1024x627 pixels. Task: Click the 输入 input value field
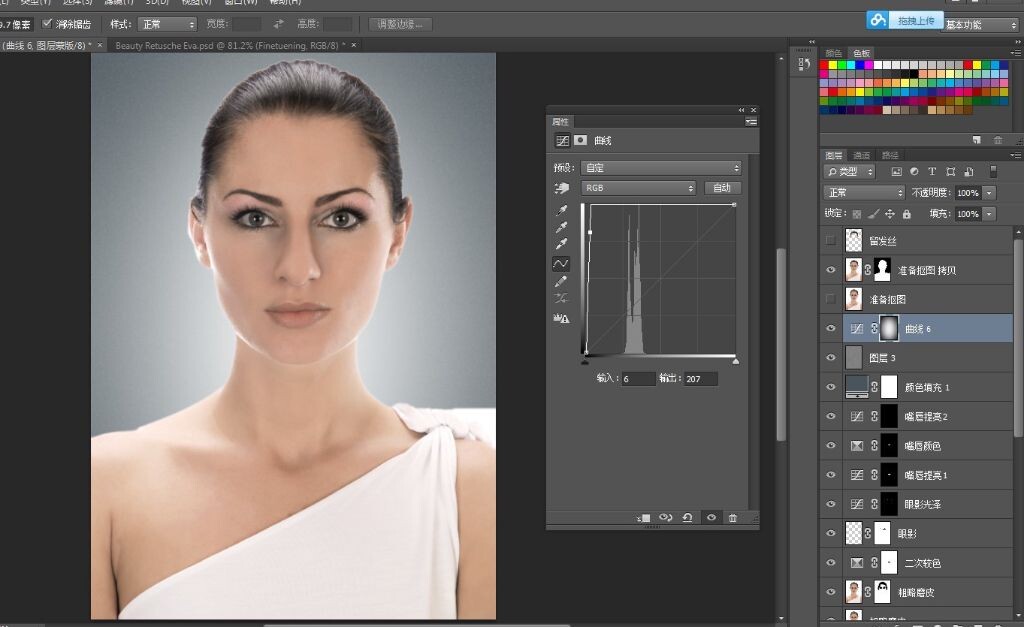point(637,379)
